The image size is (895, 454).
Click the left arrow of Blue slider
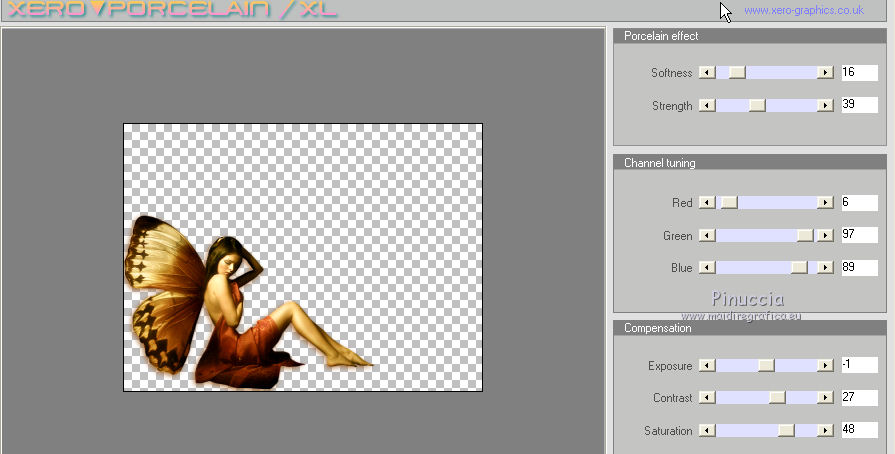click(x=707, y=268)
